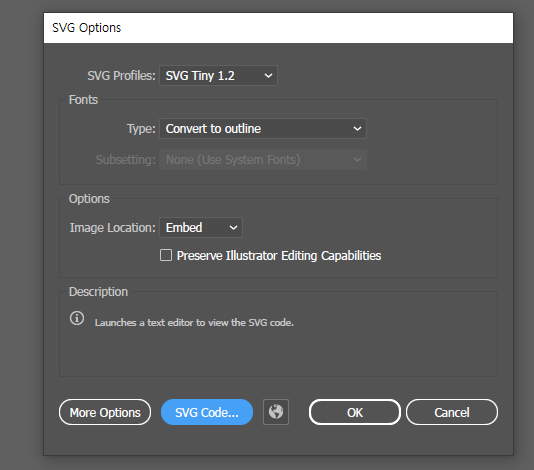
Task: Click the 'Image Location:' label
Action: coord(113,228)
